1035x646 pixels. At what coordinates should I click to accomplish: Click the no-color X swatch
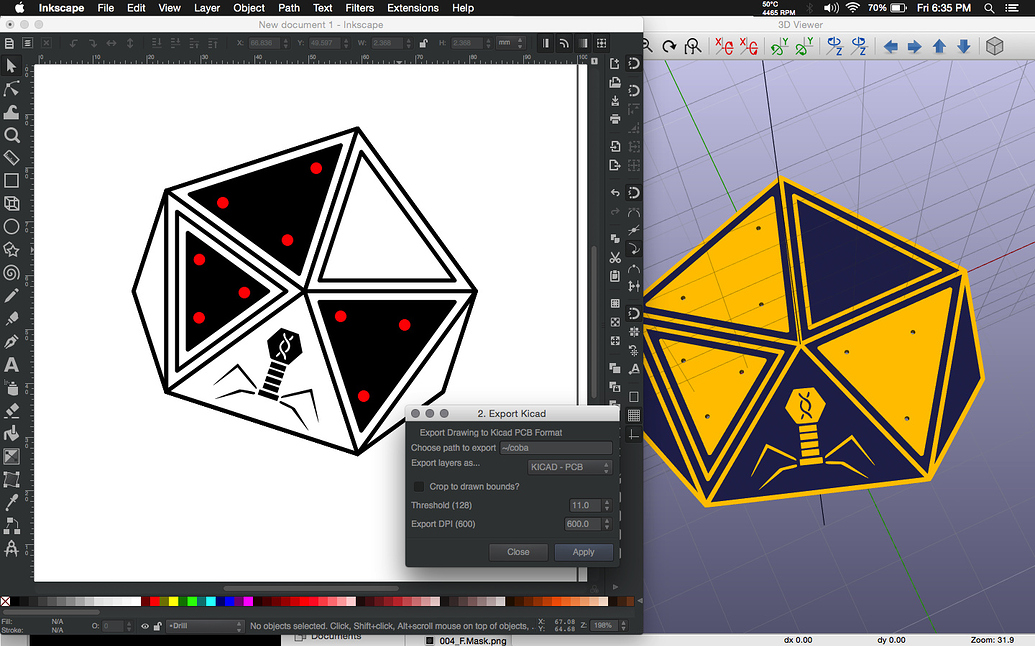click(x=5, y=601)
